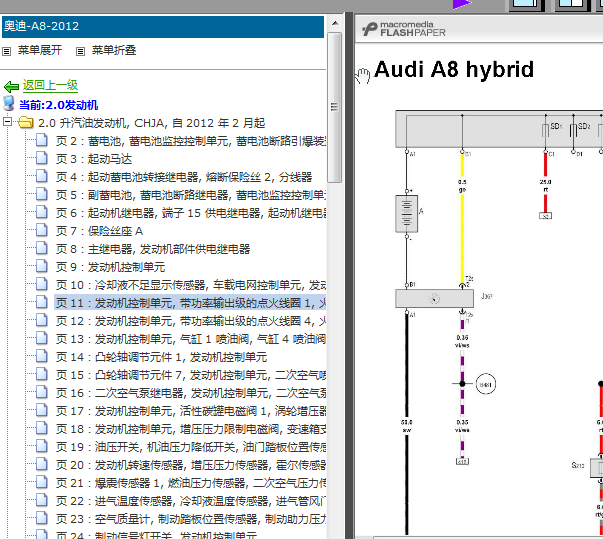
Task: Open 页 18 : 增压压力限制电磁阀 entry
Action: (x=191, y=429)
